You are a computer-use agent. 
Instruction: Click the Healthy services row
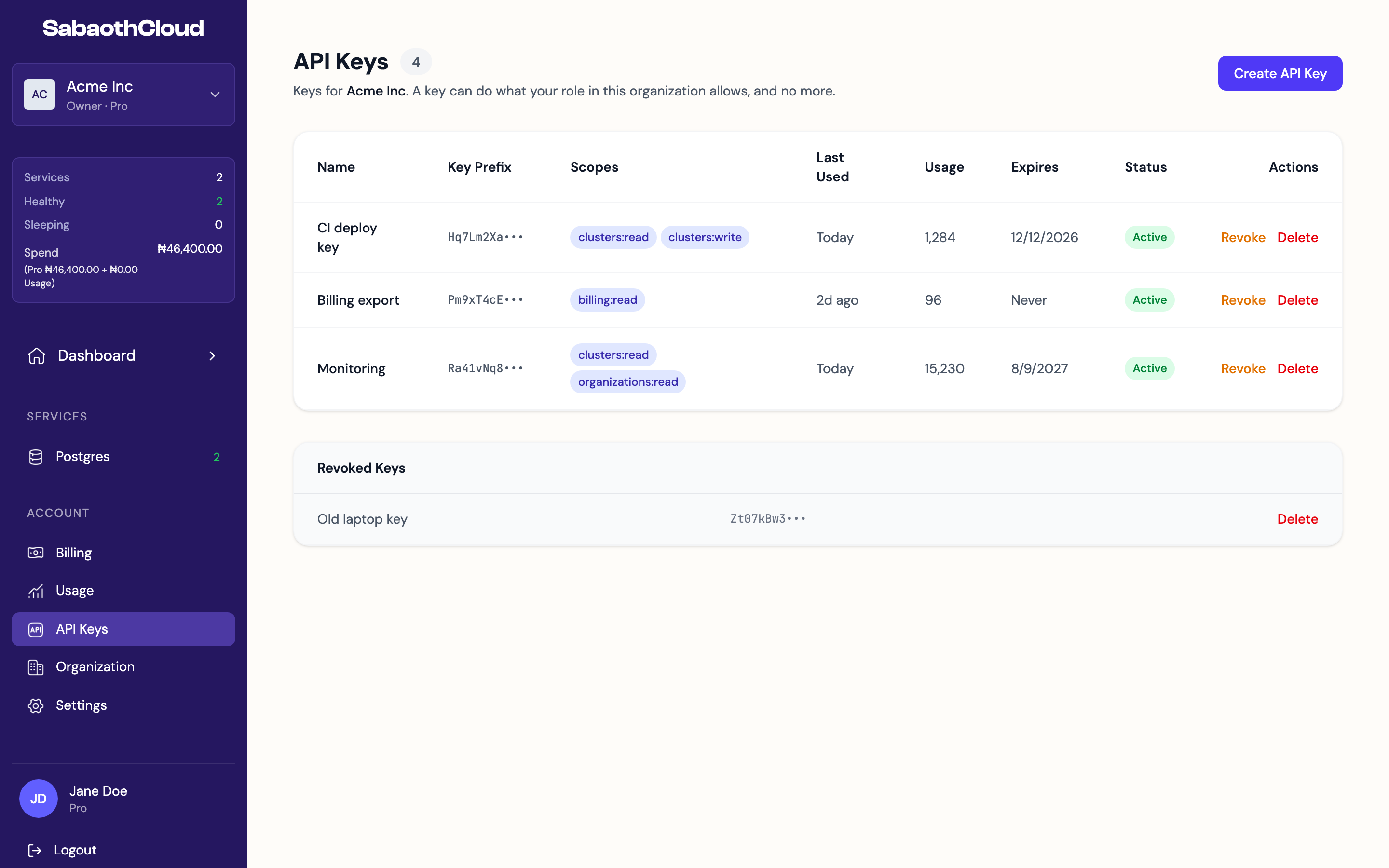tap(123, 202)
